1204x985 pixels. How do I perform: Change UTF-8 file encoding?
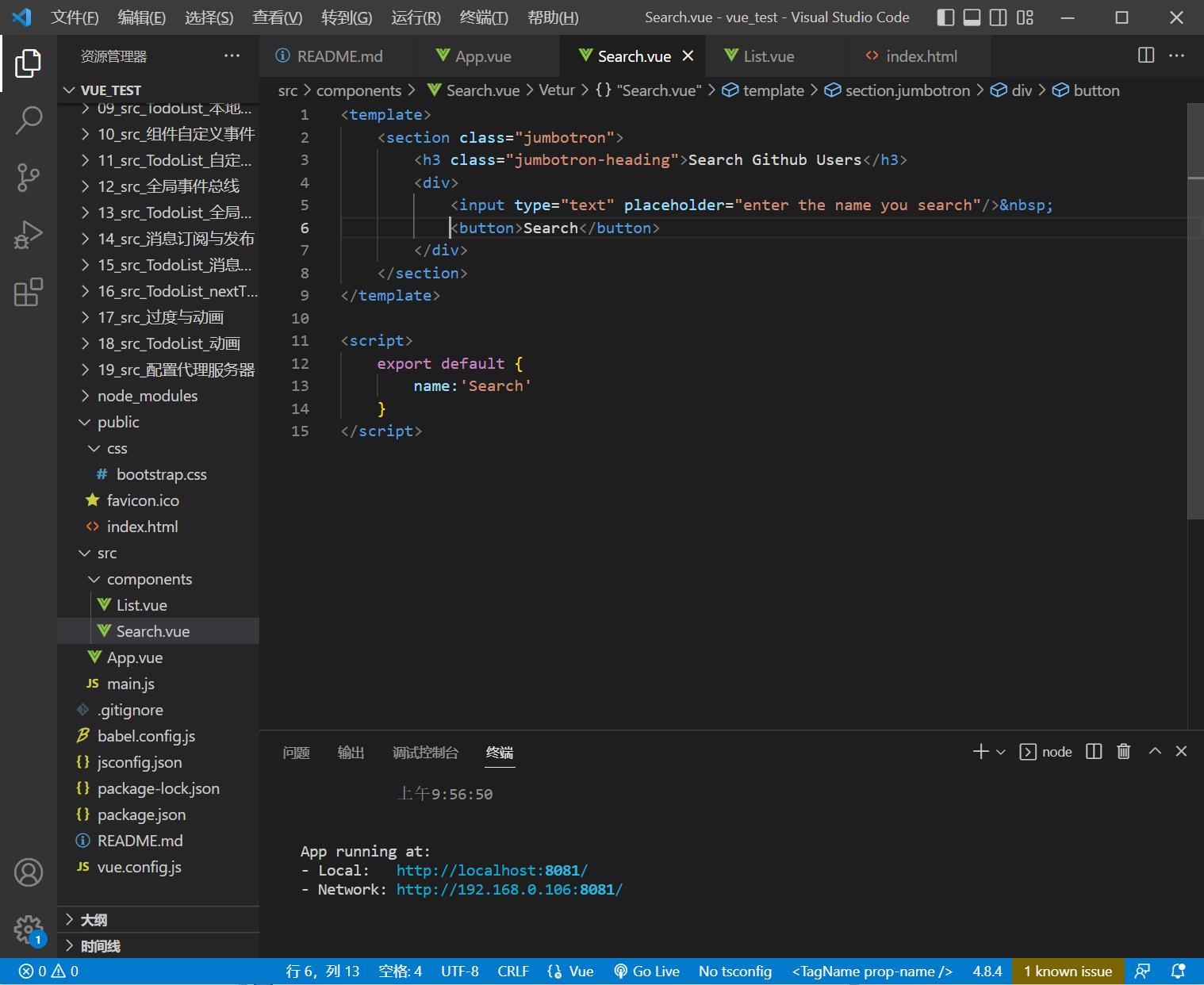coord(460,972)
